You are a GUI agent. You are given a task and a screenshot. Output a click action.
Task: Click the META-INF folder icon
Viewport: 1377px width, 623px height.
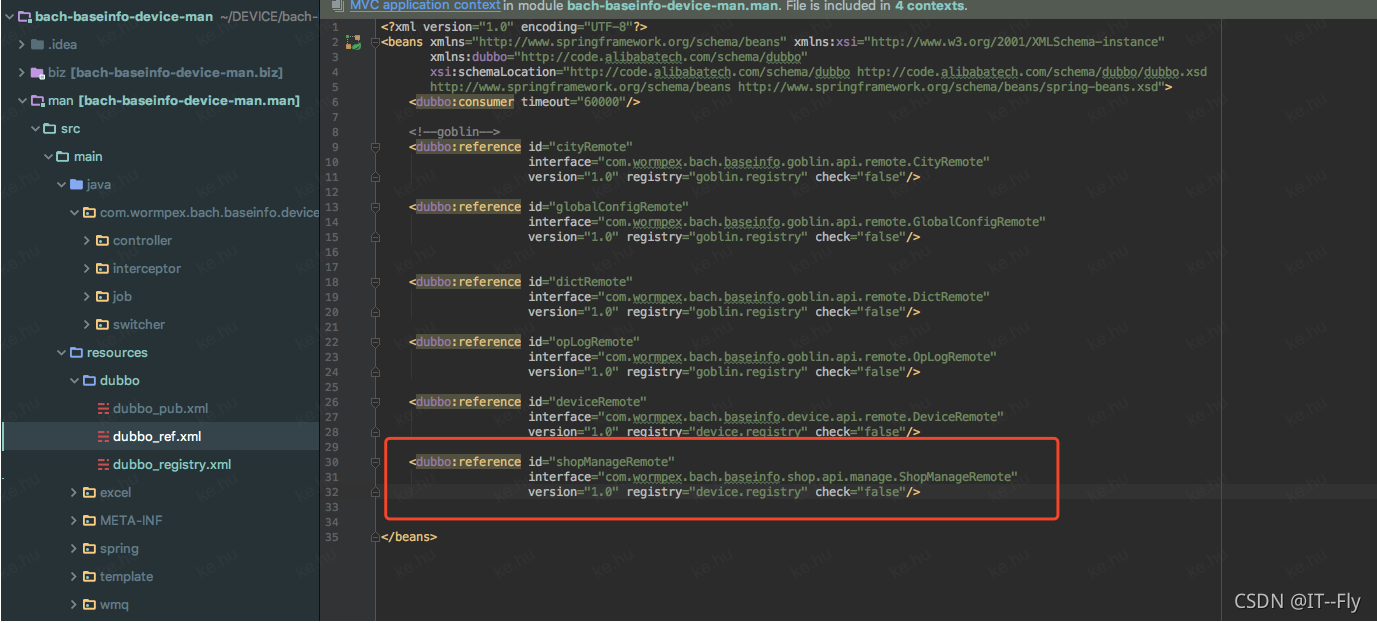tap(89, 521)
